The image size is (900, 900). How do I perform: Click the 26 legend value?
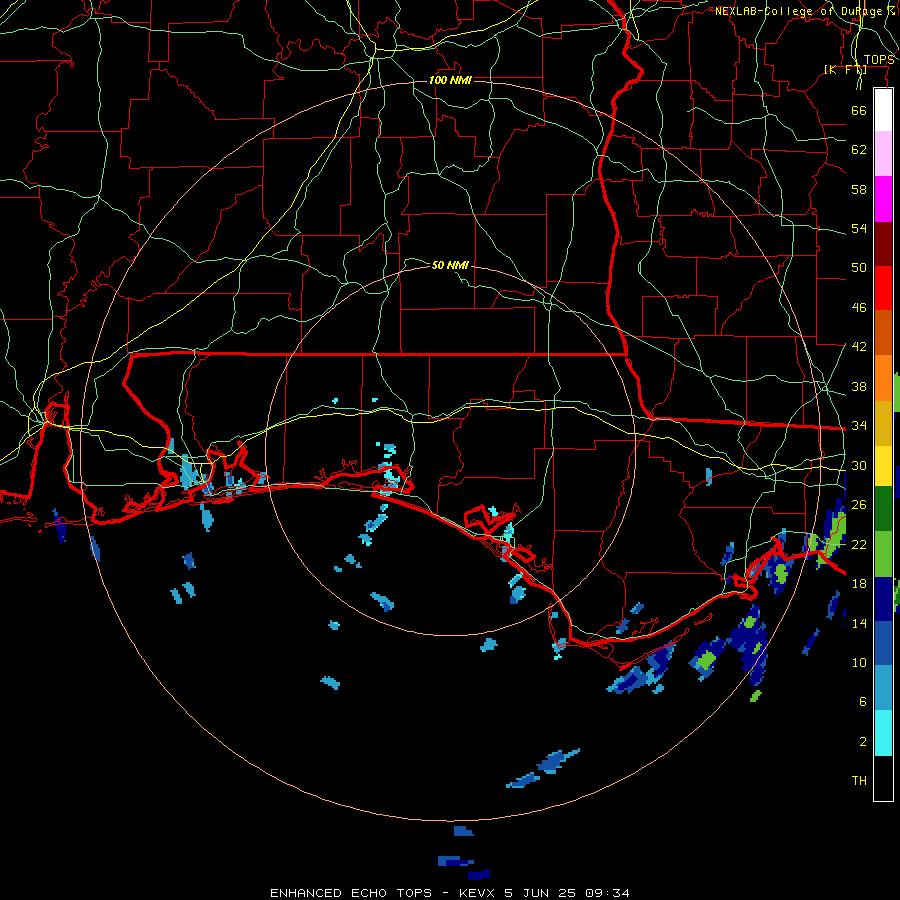pos(859,505)
